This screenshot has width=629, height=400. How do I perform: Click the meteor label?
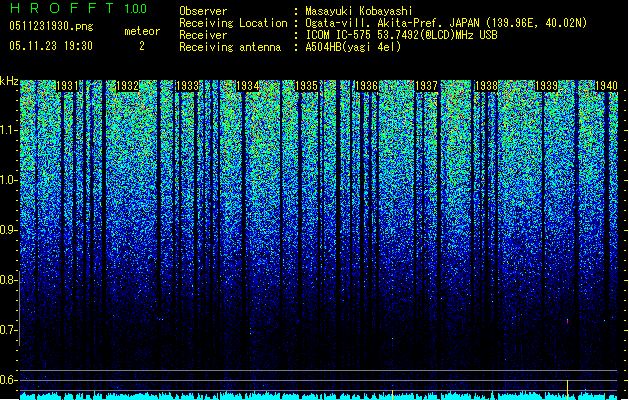click(142, 31)
